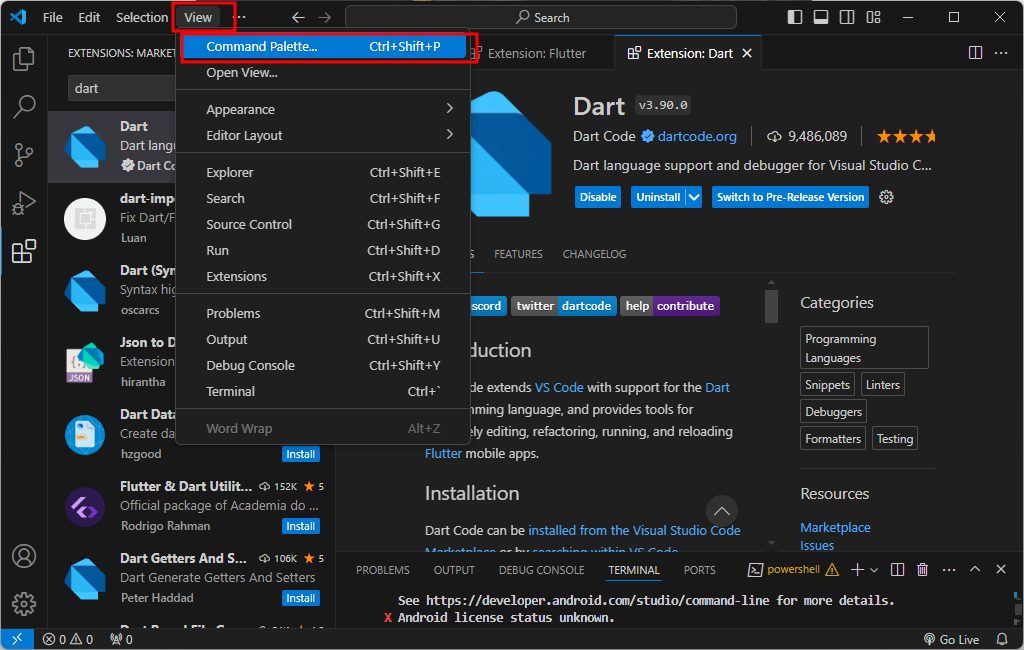Select Output in View menu
Screen dimensions: 1024x650
[323, 340]
